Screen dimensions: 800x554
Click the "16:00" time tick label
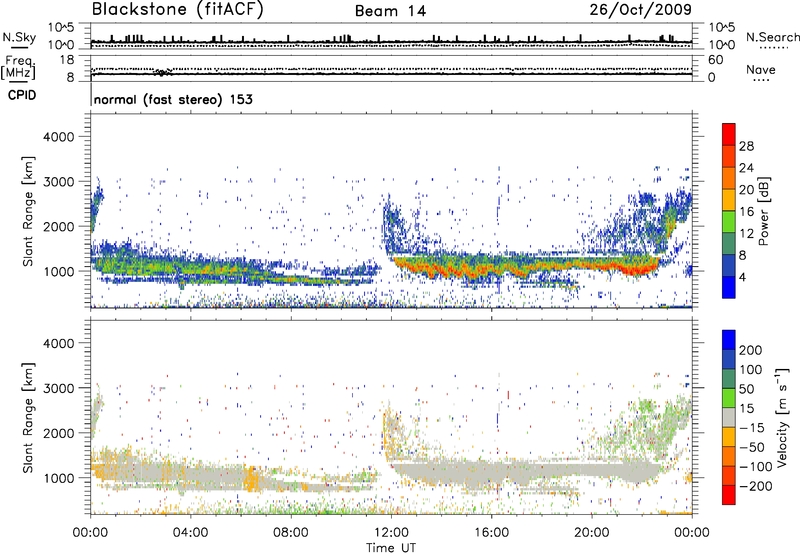coord(491,533)
